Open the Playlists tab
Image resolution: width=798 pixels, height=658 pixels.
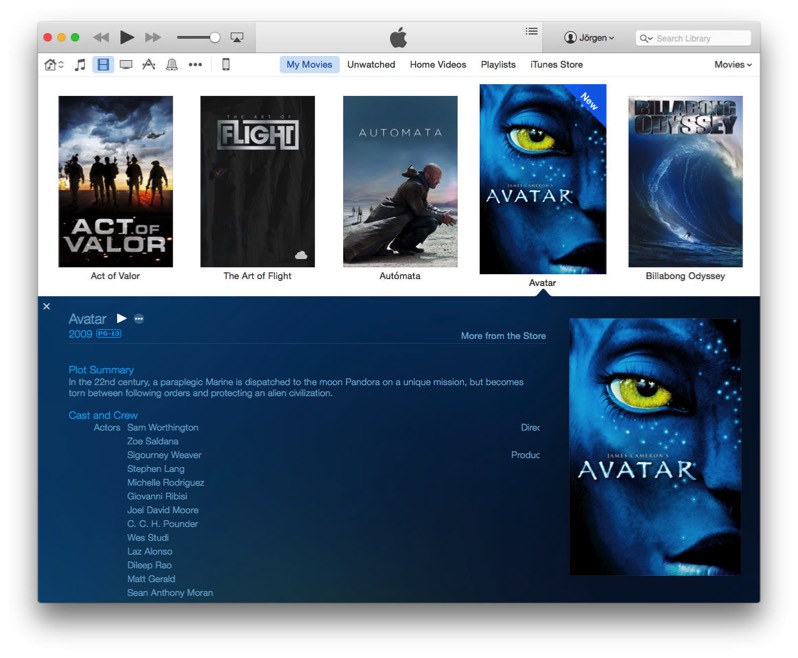[498, 65]
